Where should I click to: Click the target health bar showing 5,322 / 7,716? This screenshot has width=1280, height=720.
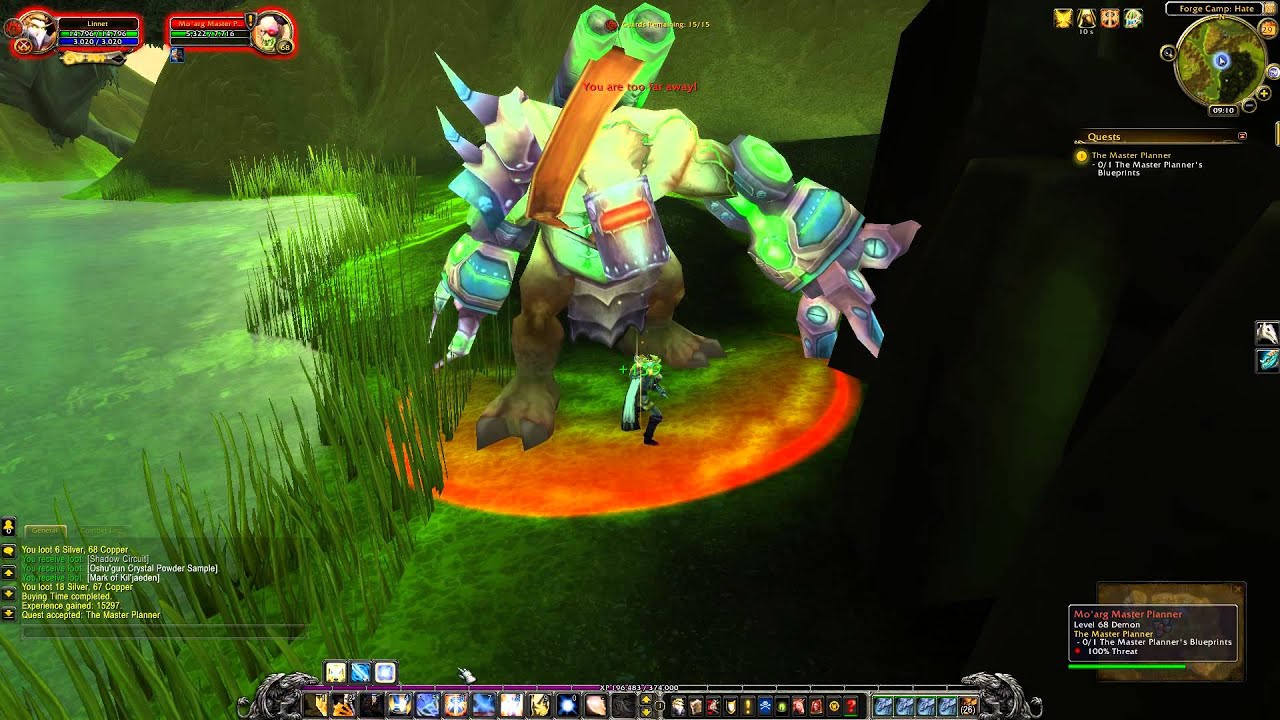point(210,34)
